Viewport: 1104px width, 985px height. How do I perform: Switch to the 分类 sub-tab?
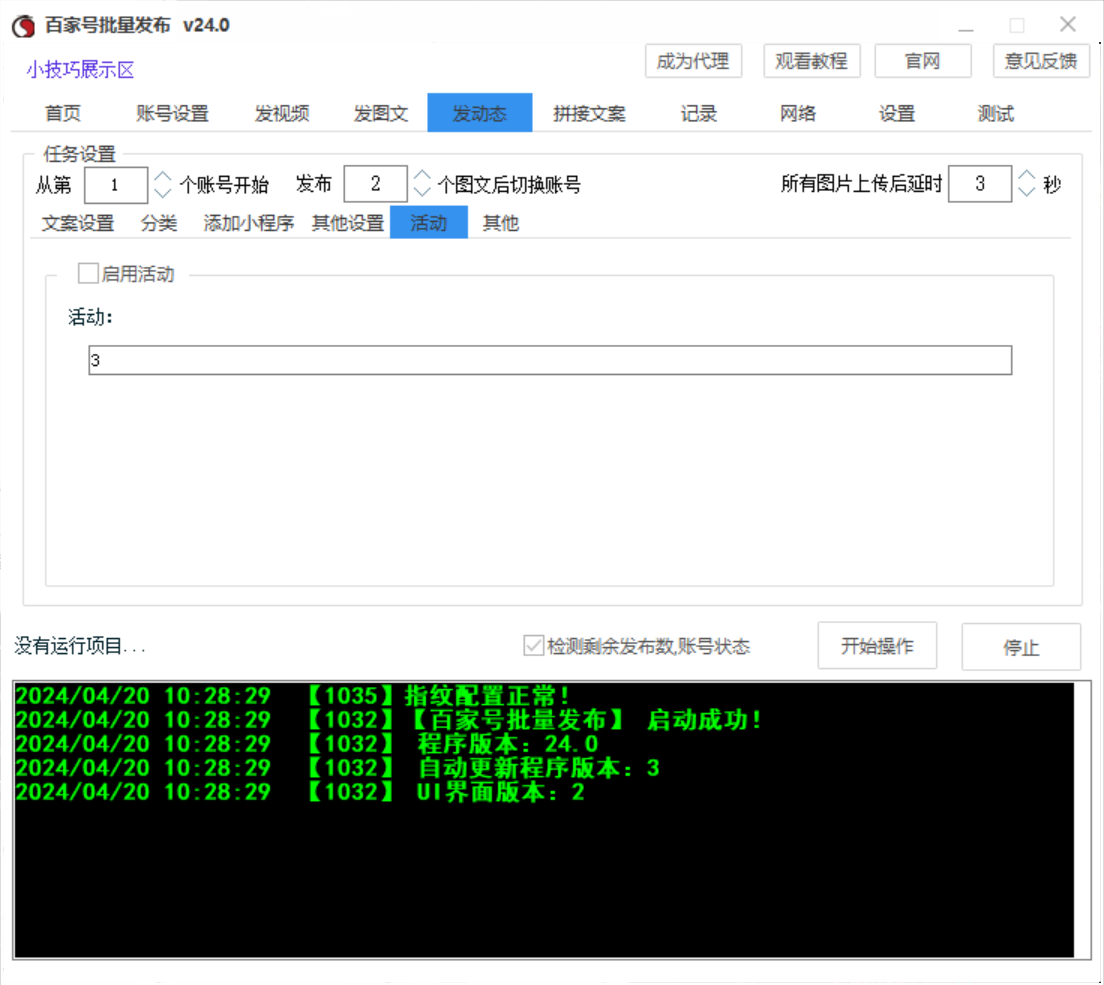point(158,223)
